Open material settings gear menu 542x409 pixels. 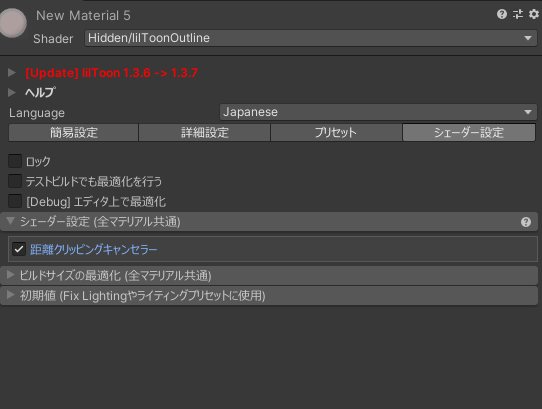coord(534,14)
